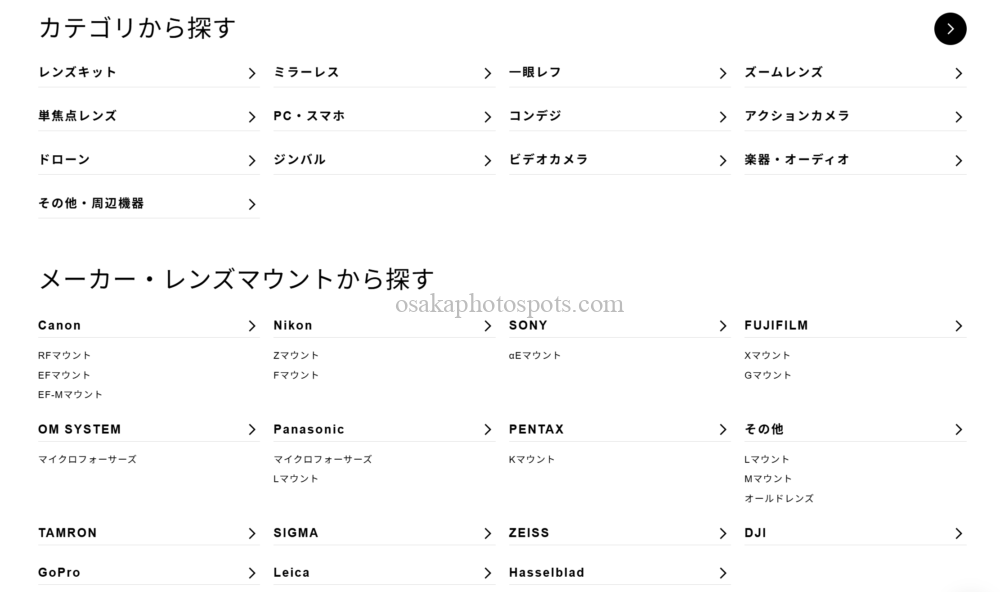The height and width of the screenshot is (592, 1000).
Task: Select the αEマウント link under SONY
Action: [535, 355]
